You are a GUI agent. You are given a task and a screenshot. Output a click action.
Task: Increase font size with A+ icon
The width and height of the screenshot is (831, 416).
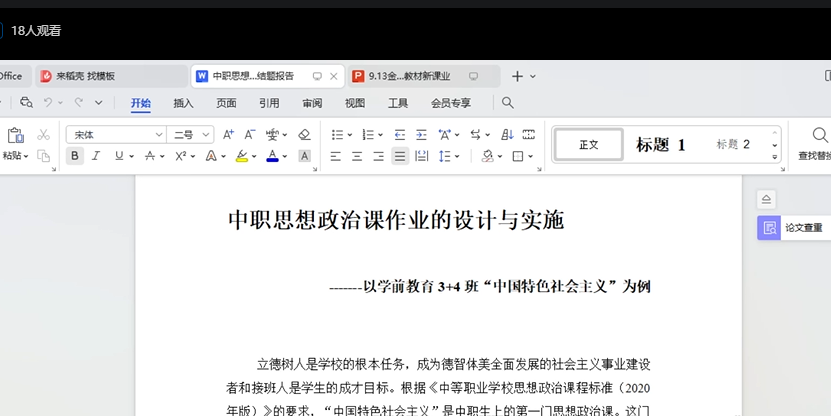(228, 134)
